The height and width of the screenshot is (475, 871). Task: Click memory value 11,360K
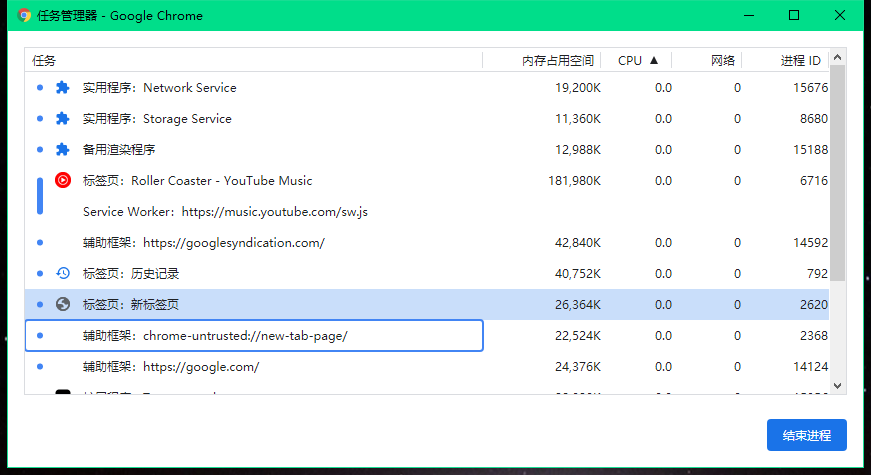[578, 119]
